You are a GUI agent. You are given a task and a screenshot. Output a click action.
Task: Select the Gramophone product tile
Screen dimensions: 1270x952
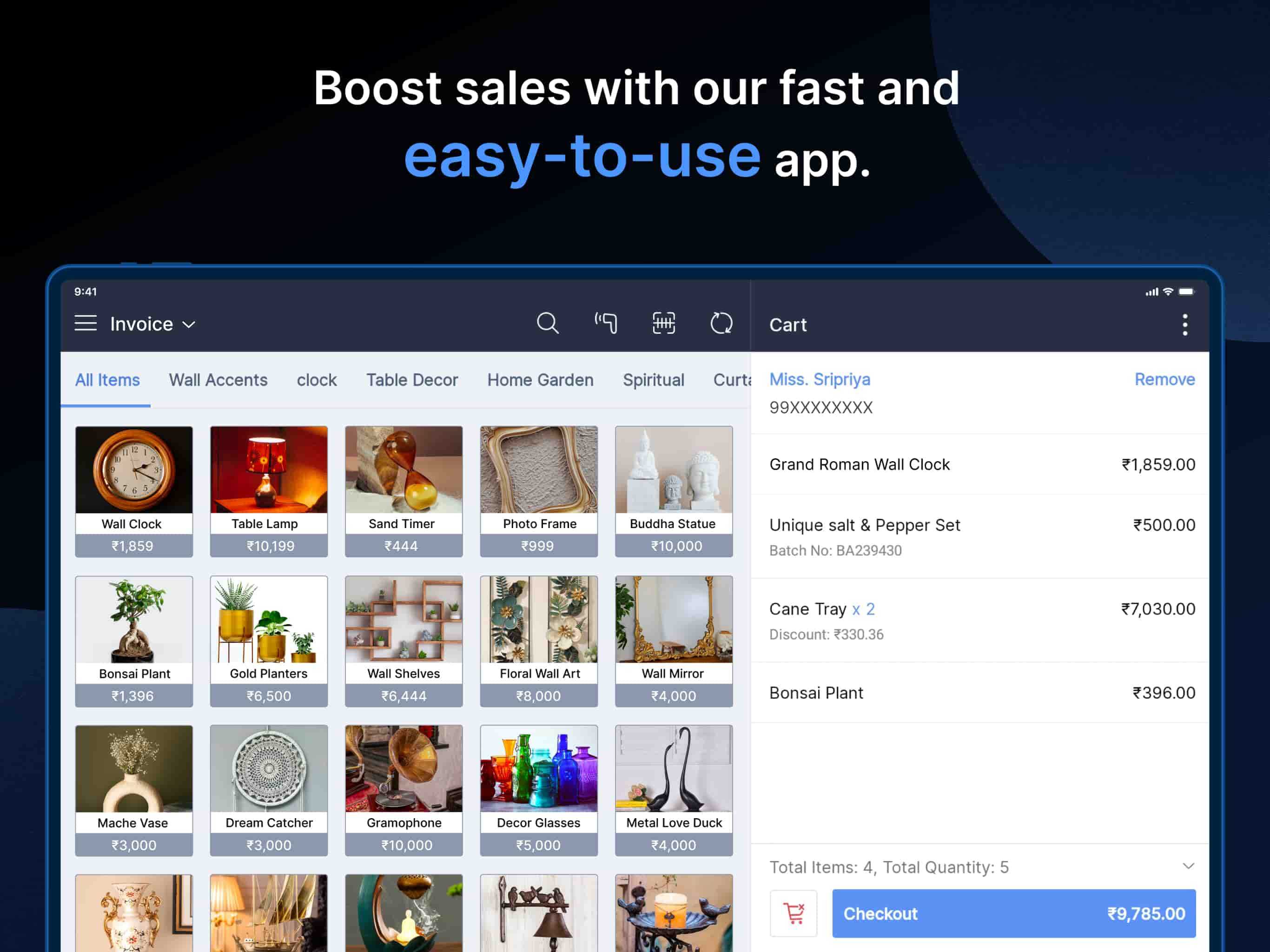[x=403, y=790]
